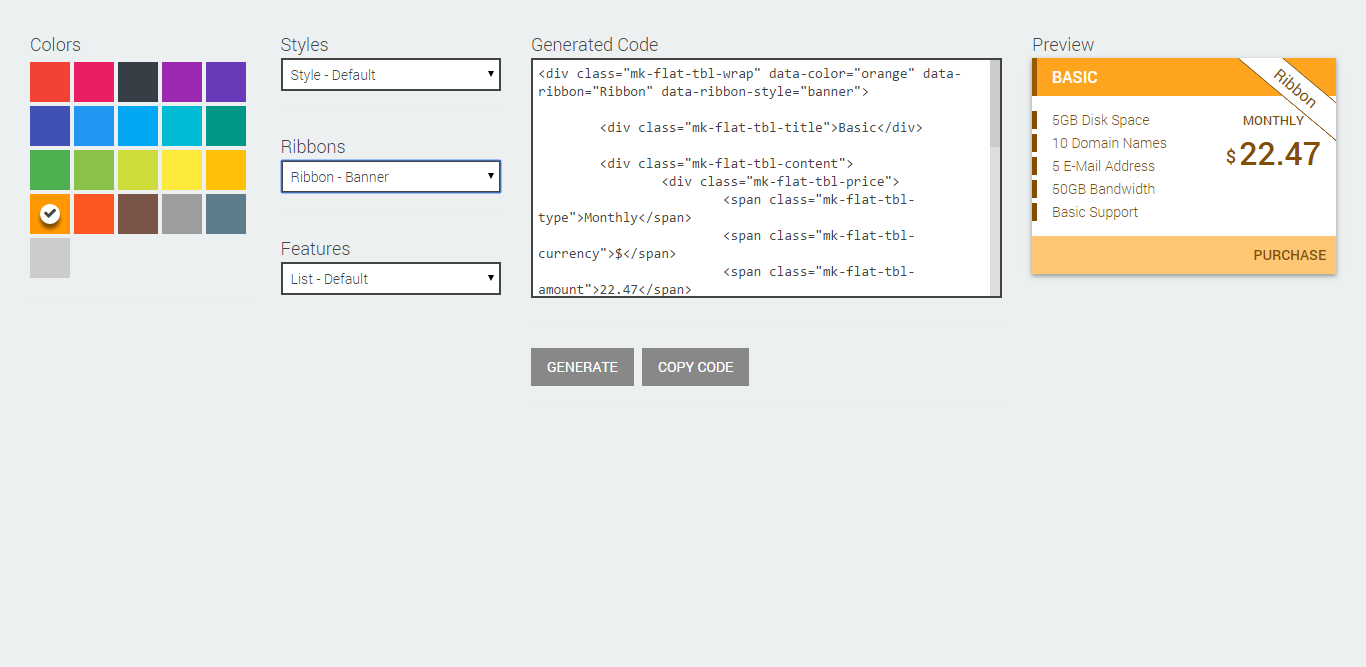Click the checked orange color swatch

click(50, 214)
